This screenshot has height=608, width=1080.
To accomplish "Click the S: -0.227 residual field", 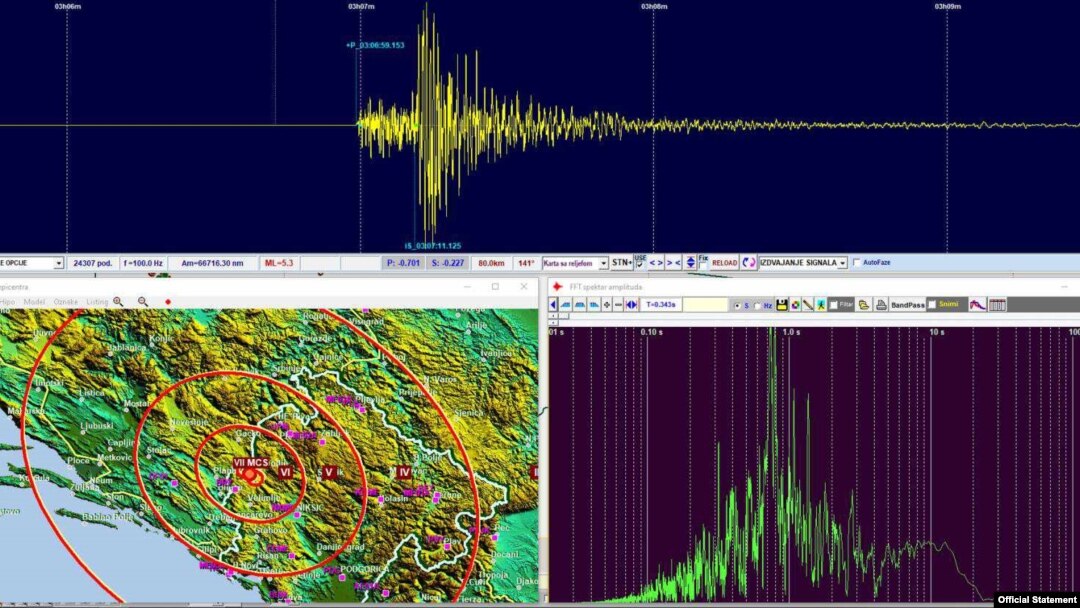I will pos(448,263).
